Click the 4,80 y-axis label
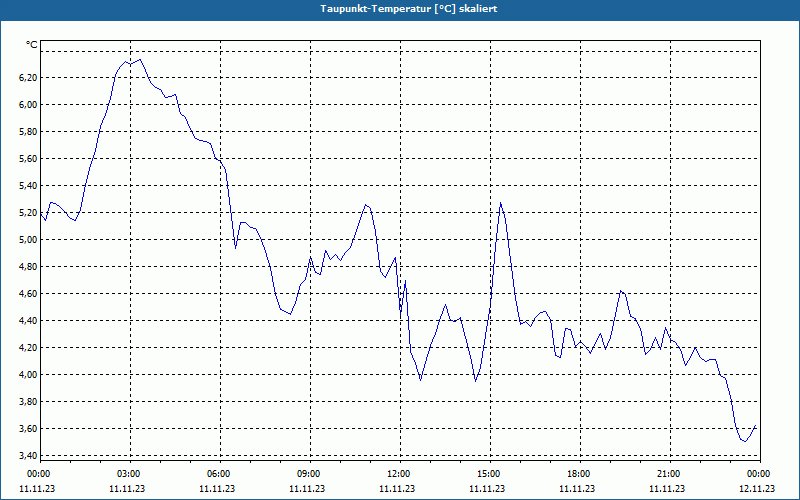 (28, 267)
